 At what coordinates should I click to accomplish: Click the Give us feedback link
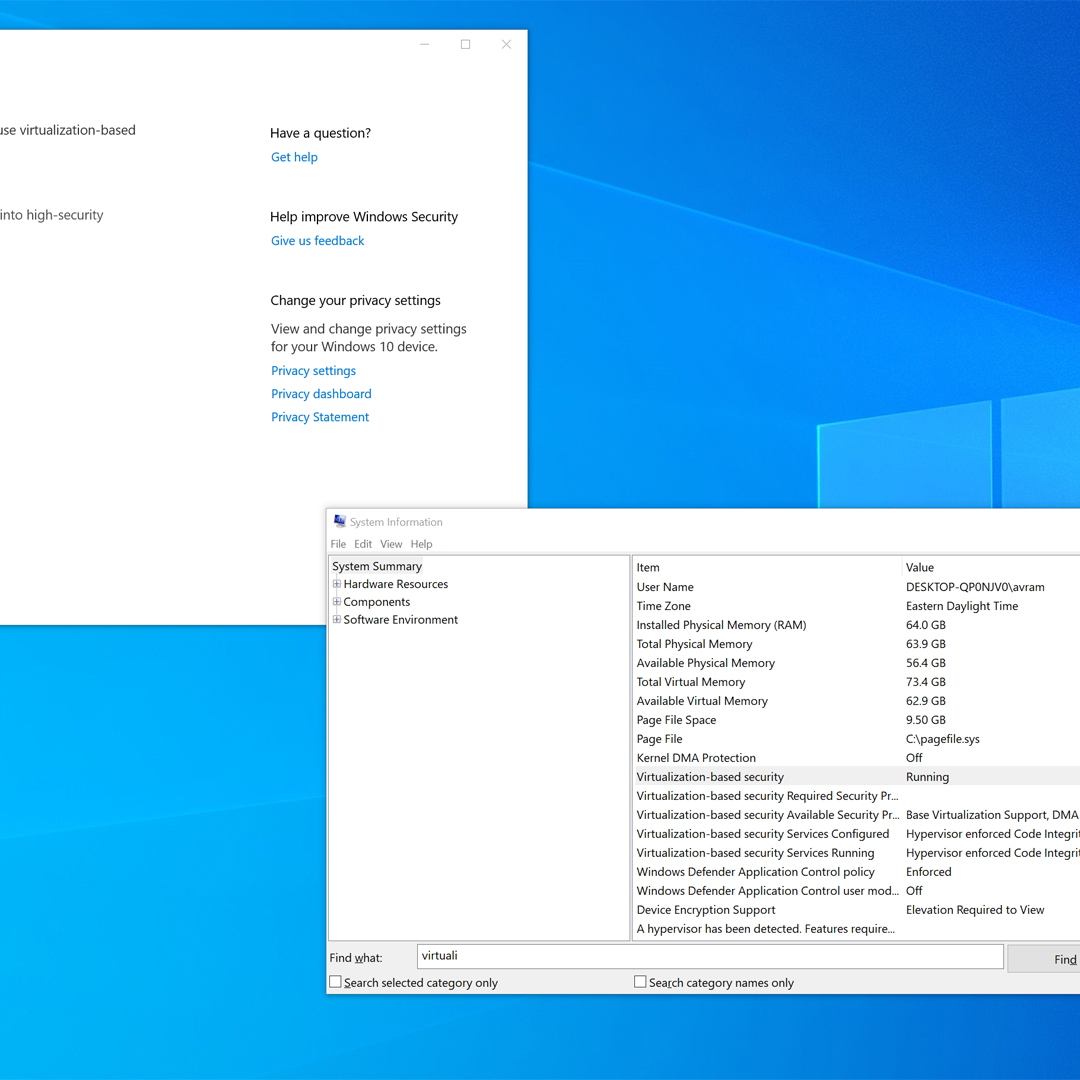pyautogui.click(x=318, y=240)
